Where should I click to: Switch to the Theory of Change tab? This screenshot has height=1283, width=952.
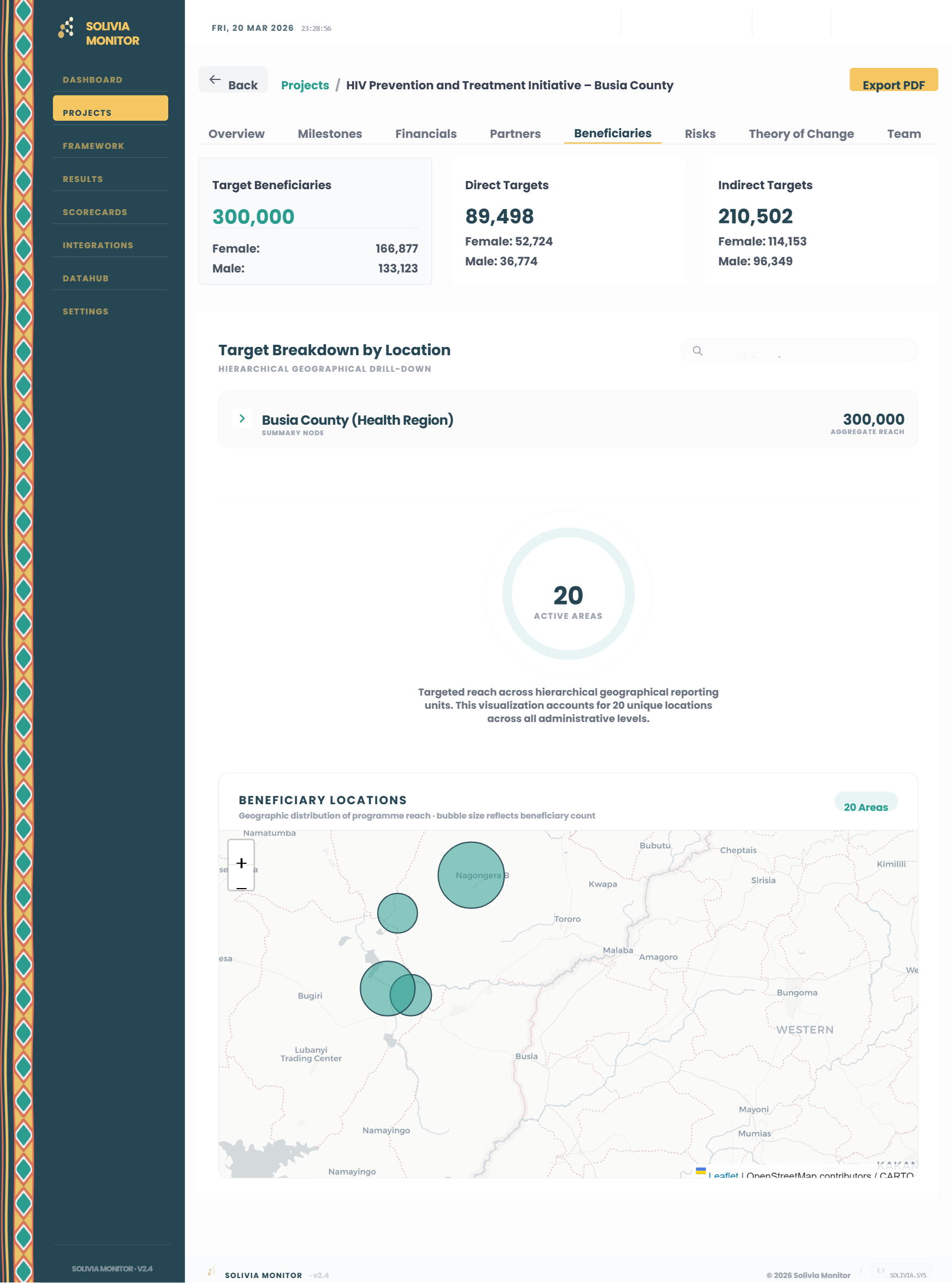pyautogui.click(x=801, y=133)
